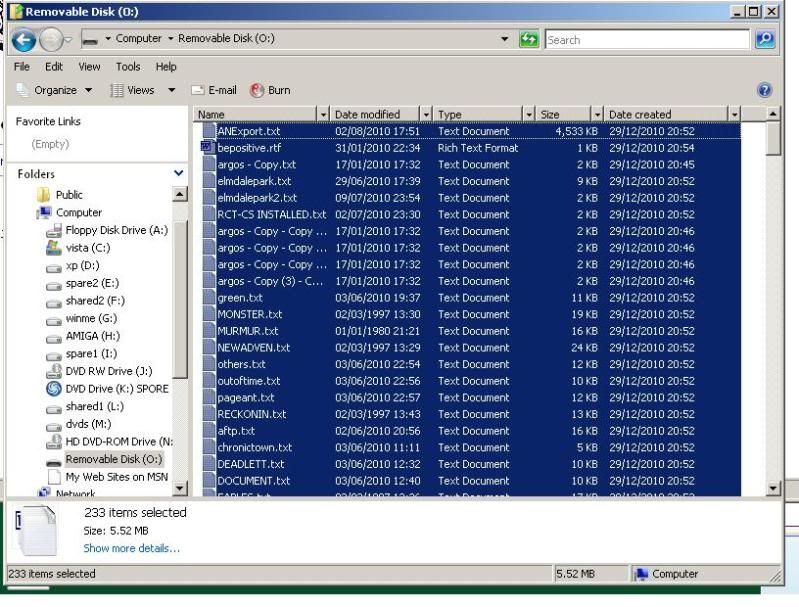799x607 pixels.
Task: Open the Tools menu
Action: click(x=128, y=67)
